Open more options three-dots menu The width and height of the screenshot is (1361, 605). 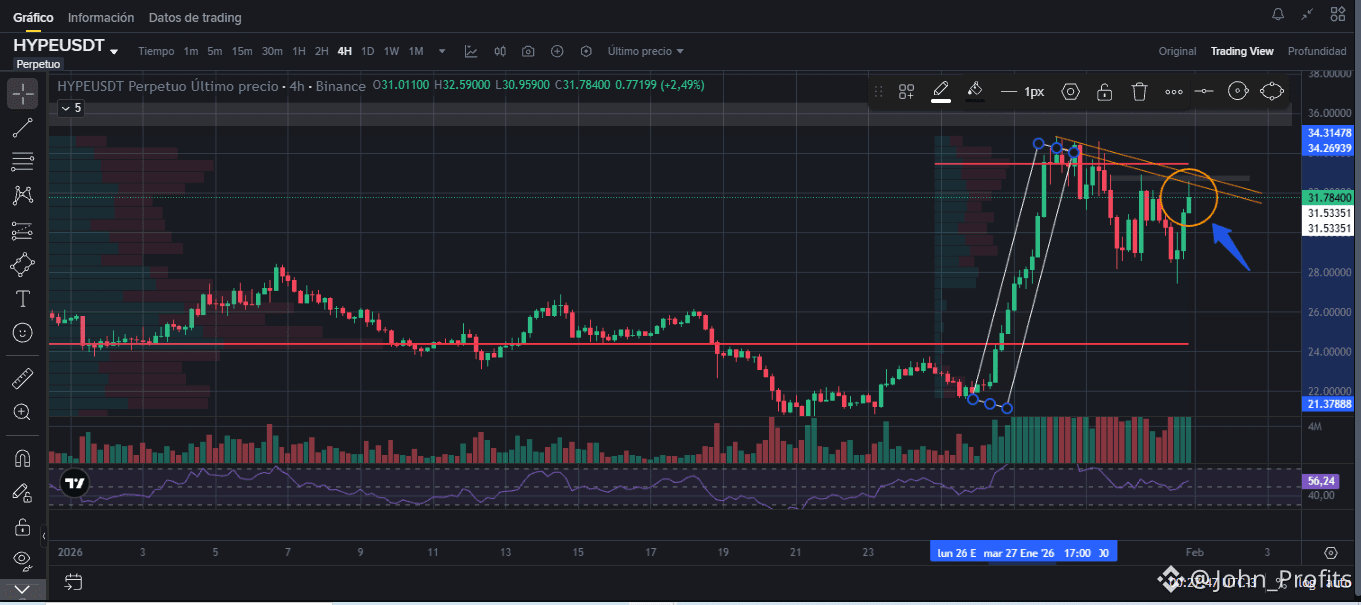(x=1174, y=91)
